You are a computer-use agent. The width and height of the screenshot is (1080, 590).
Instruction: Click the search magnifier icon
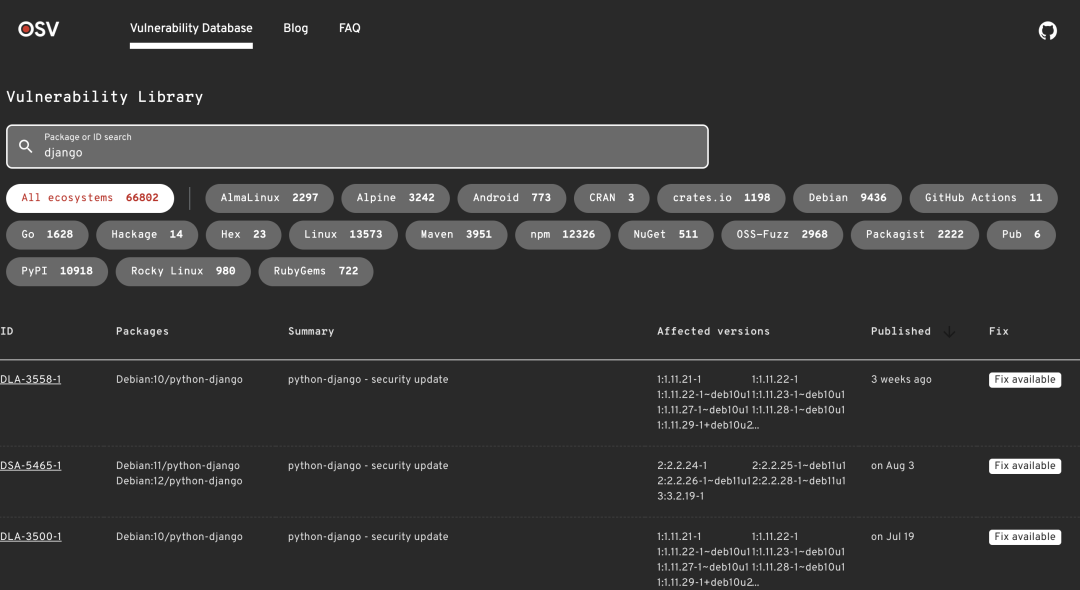coord(25,146)
